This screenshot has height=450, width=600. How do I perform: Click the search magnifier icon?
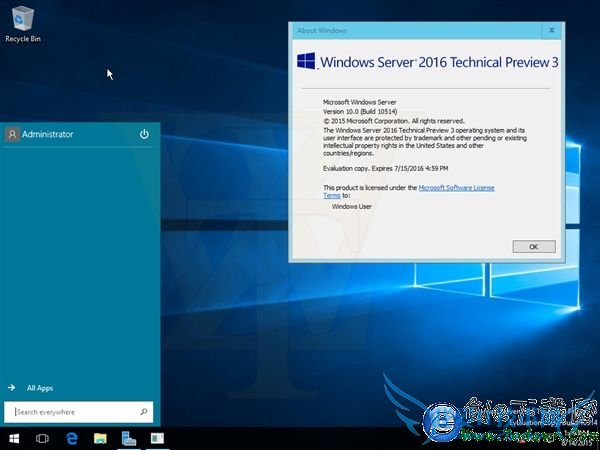[143, 412]
